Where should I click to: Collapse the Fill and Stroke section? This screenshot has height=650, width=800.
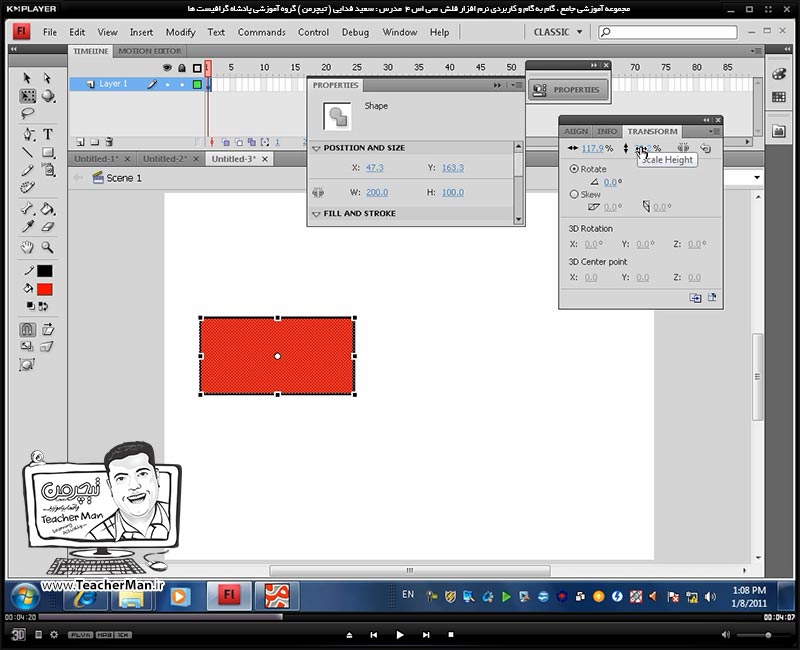(x=316, y=214)
